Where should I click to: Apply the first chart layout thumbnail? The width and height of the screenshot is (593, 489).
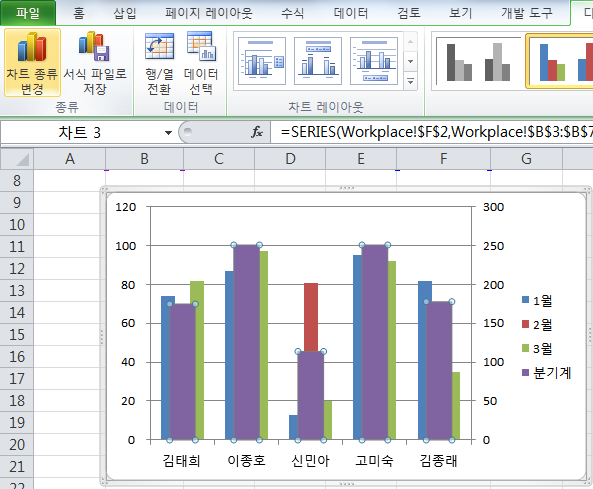click(x=262, y=61)
